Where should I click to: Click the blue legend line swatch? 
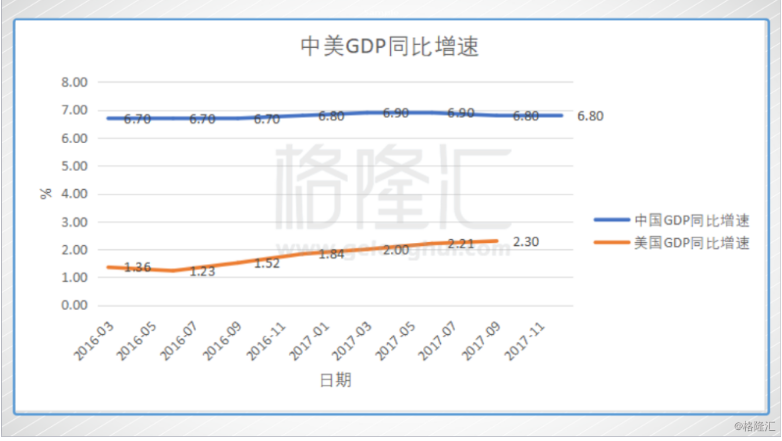611,220
